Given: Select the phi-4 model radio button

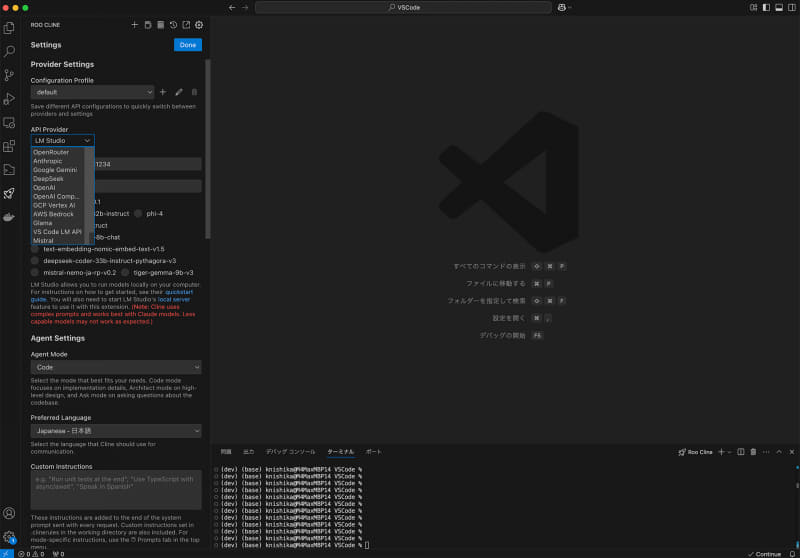Looking at the screenshot, I should coord(138,214).
